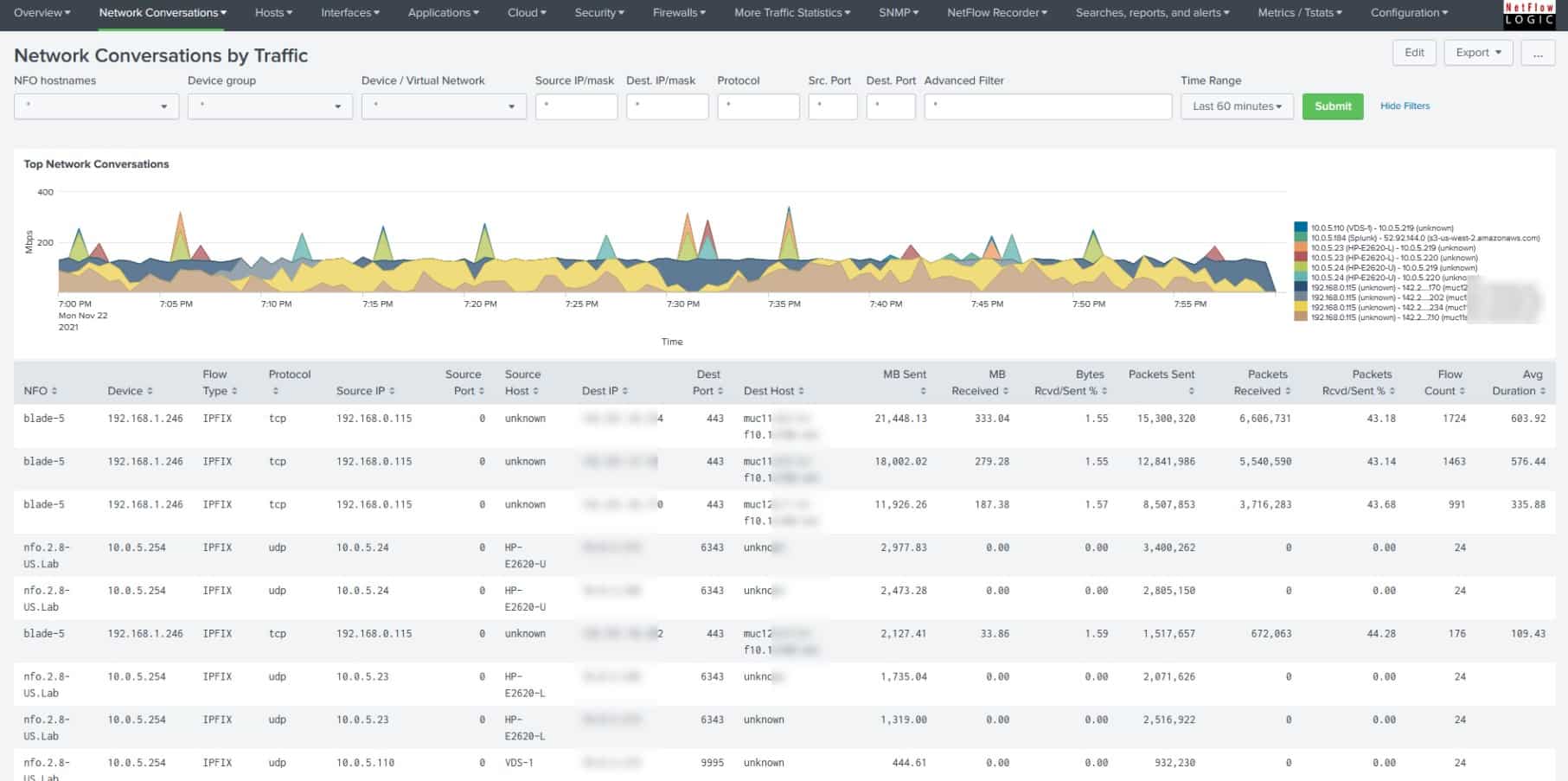1568x781 pixels.
Task: Open the Configuration menu
Action: 1410,13
